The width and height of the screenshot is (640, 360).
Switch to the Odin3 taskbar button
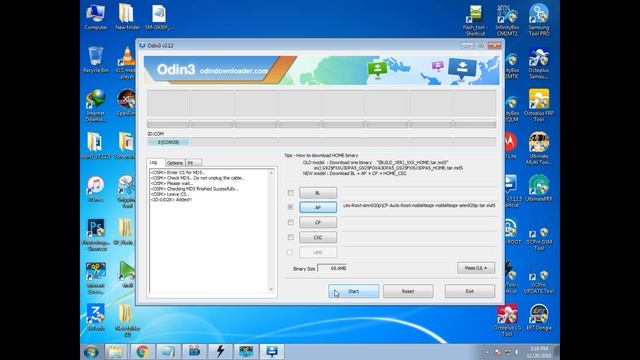pos(272,351)
